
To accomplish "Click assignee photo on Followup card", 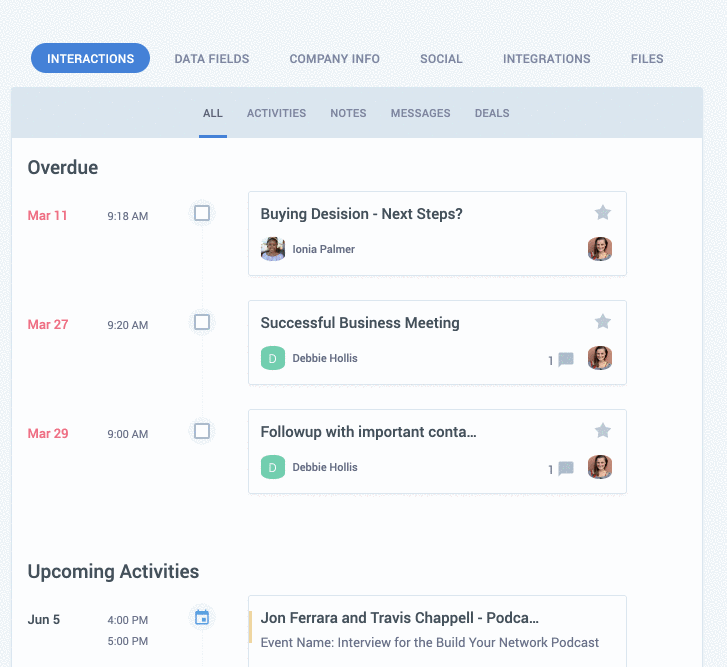I will (x=600, y=467).
